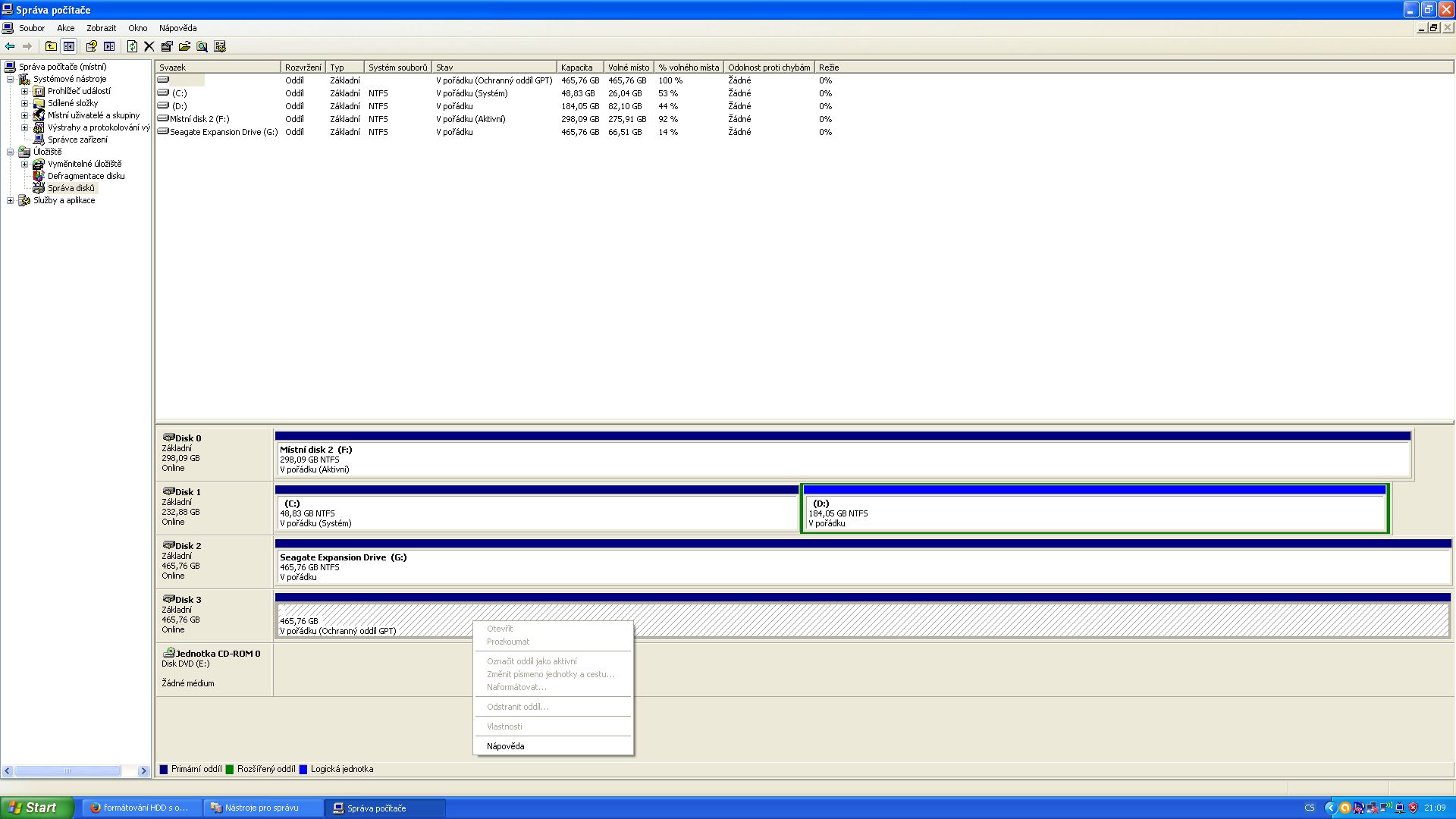Select Defragmentace disku in the tree
Image resolution: width=1456 pixels, height=819 pixels.
coord(86,176)
